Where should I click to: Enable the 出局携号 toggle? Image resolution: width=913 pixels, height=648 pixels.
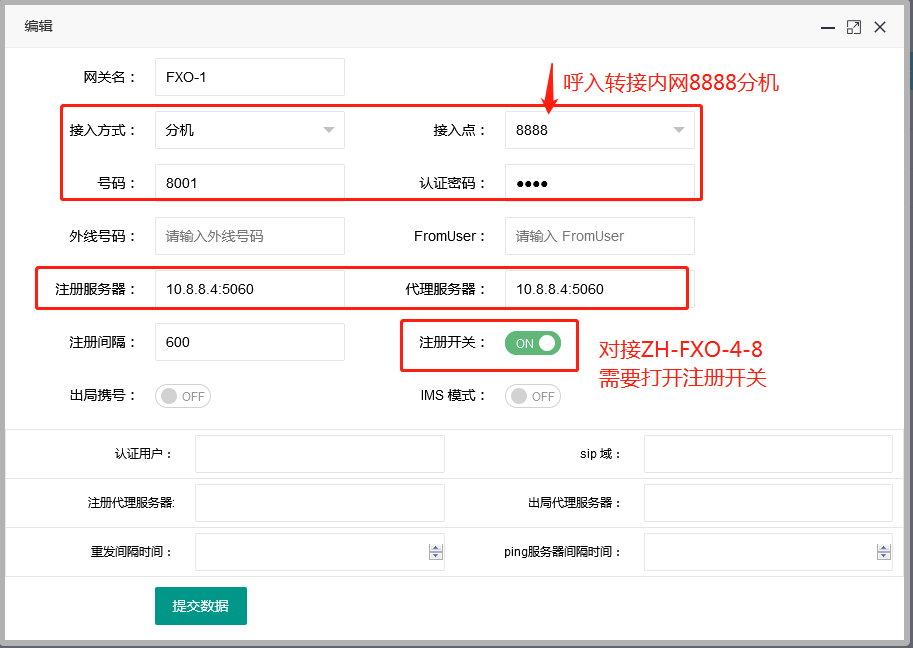(x=183, y=396)
